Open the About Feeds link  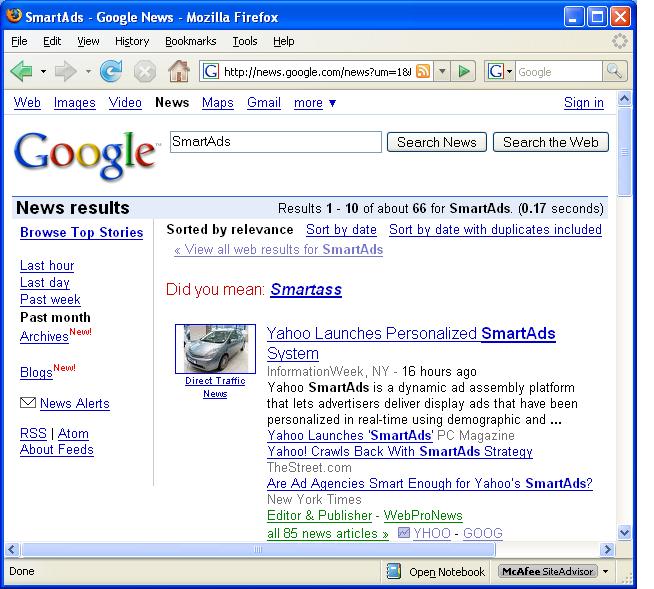57,450
